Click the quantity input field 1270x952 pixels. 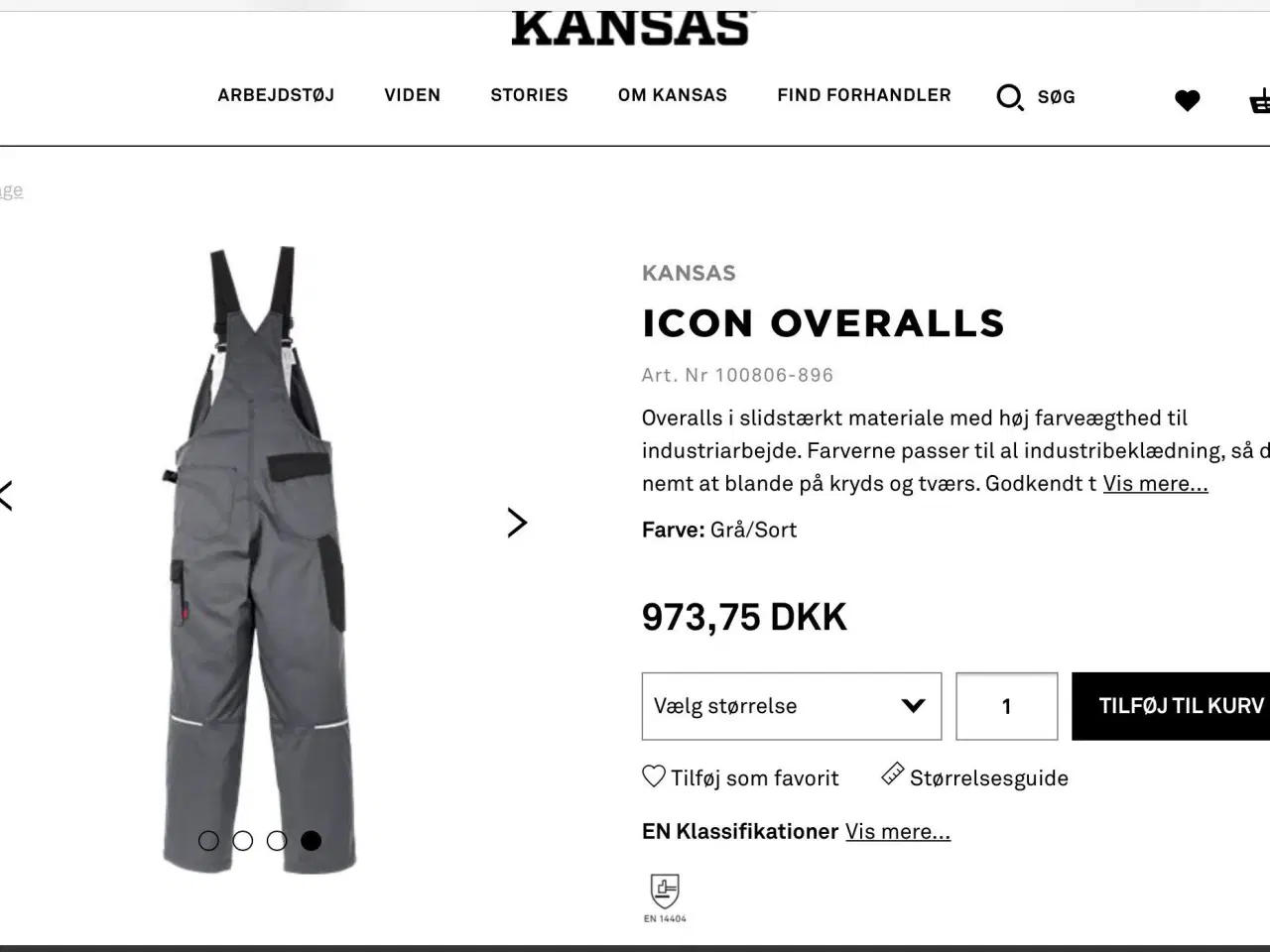[x=1007, y=706]
